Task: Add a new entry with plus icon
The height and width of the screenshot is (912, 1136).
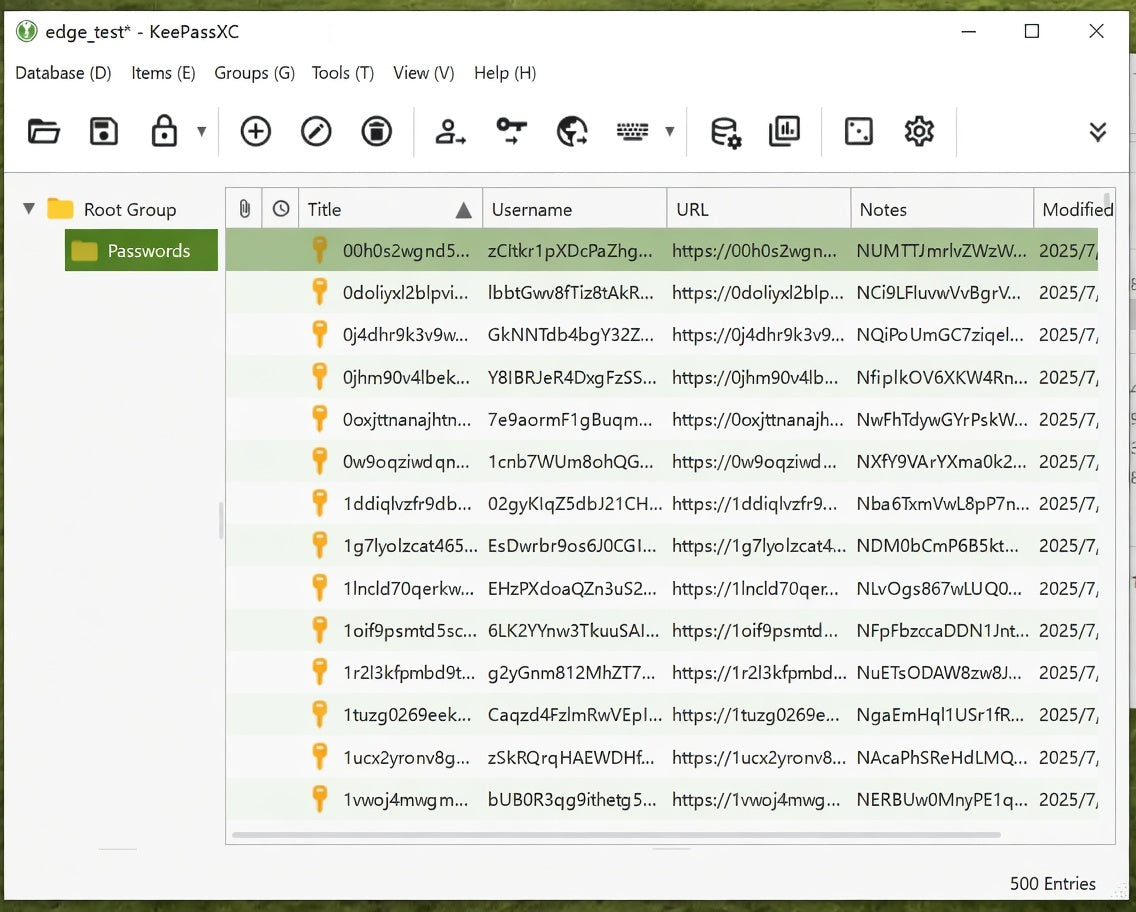Action: pos(256,132)
